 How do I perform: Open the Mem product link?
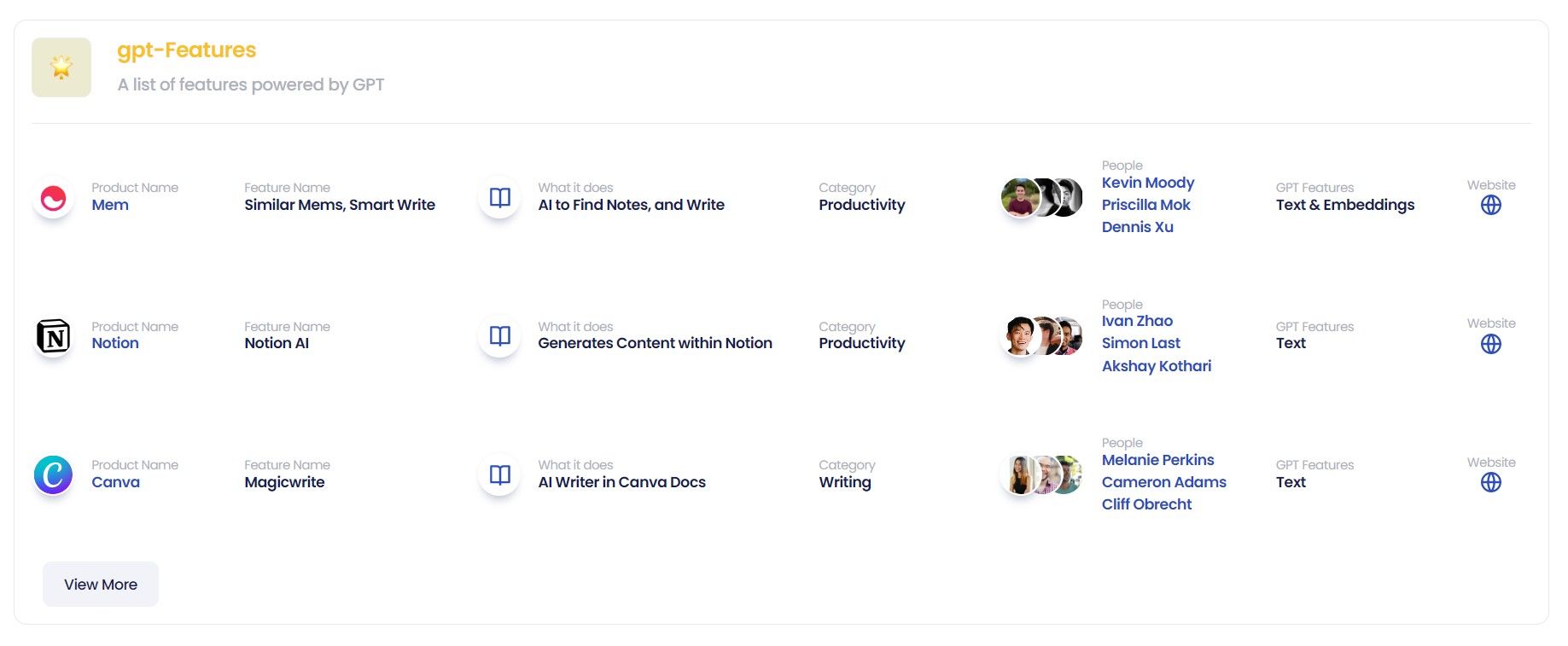110,205
